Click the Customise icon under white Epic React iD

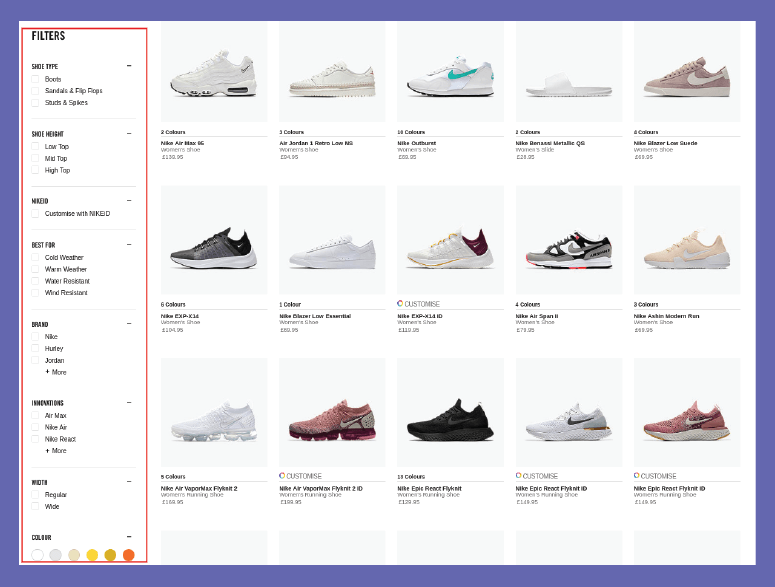(518, 475)
